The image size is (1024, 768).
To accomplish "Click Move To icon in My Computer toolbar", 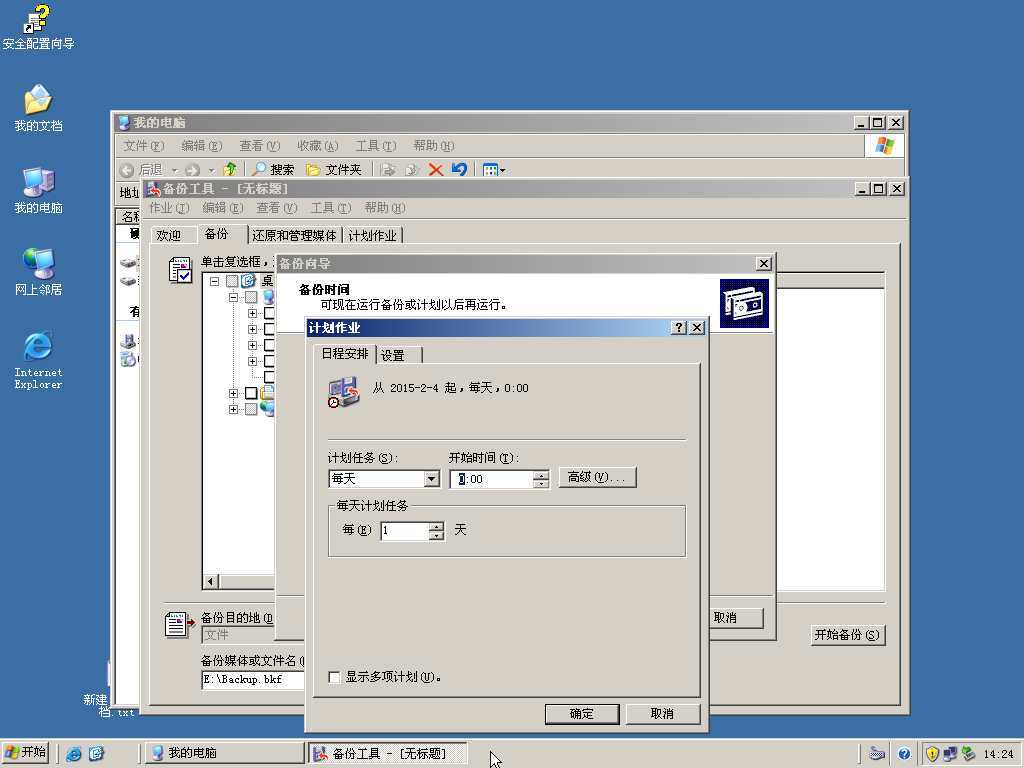I will point(388,170).
